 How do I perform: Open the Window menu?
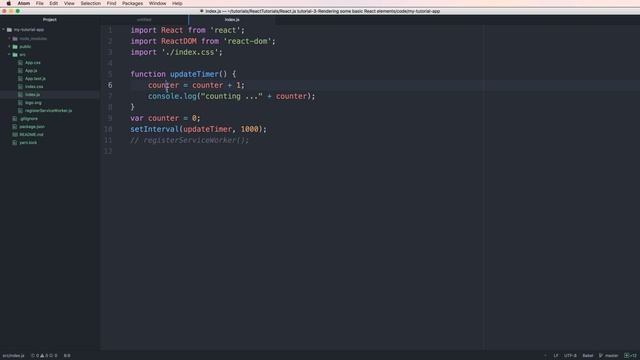coord(157,3)
